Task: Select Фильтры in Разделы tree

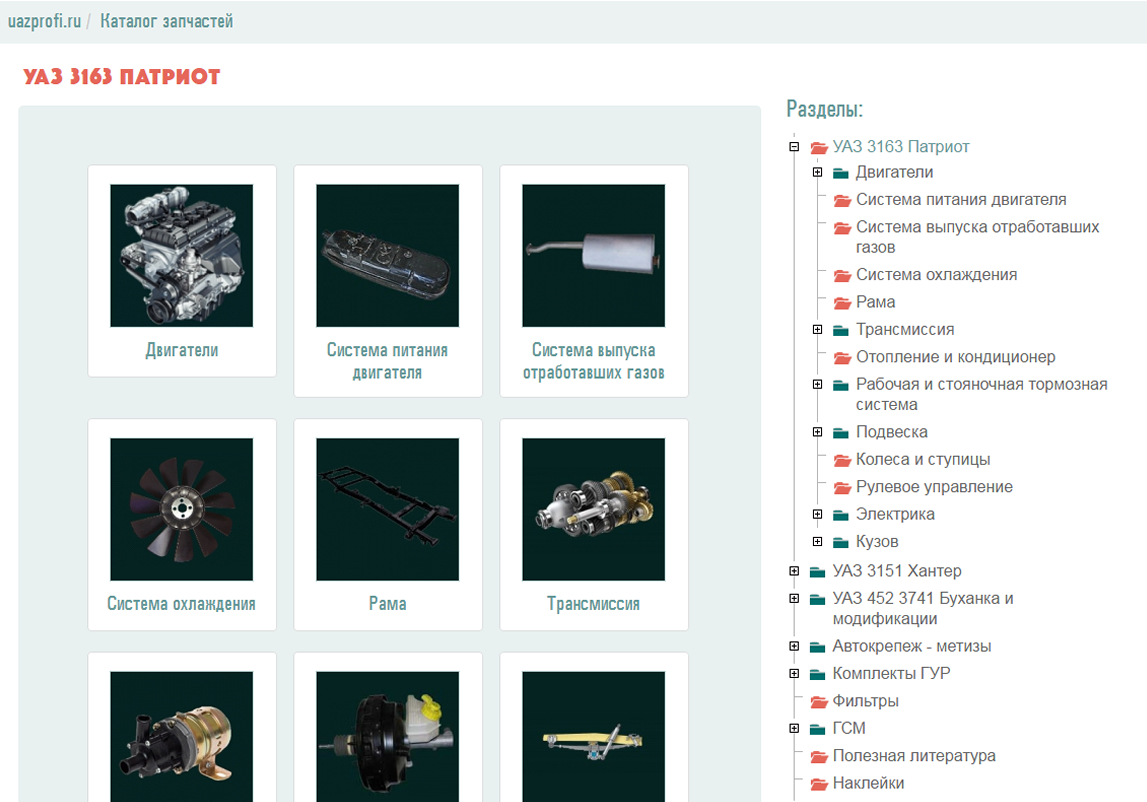Action: 865,701
